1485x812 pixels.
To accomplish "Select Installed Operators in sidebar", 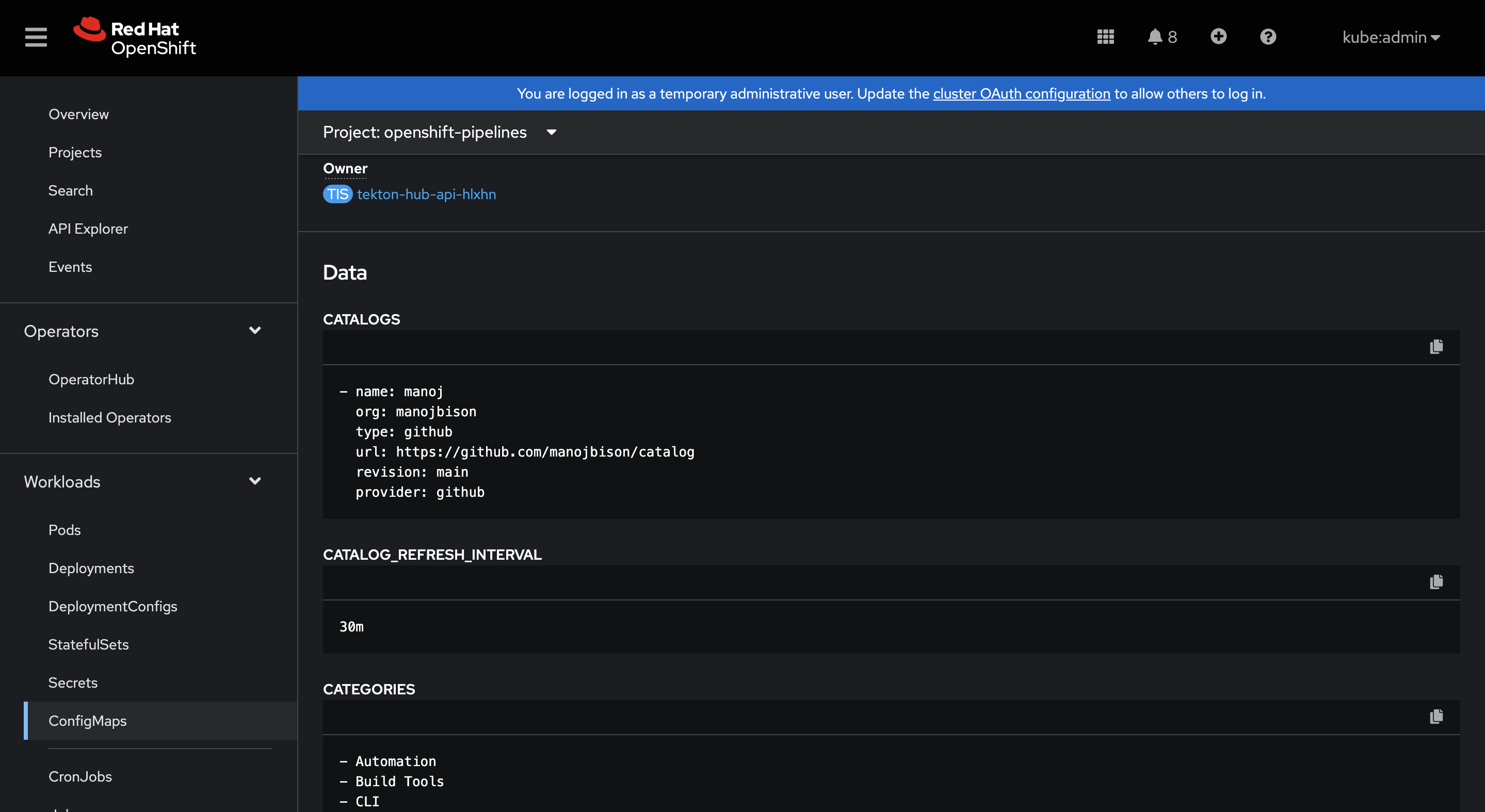I will pos(109,417).
